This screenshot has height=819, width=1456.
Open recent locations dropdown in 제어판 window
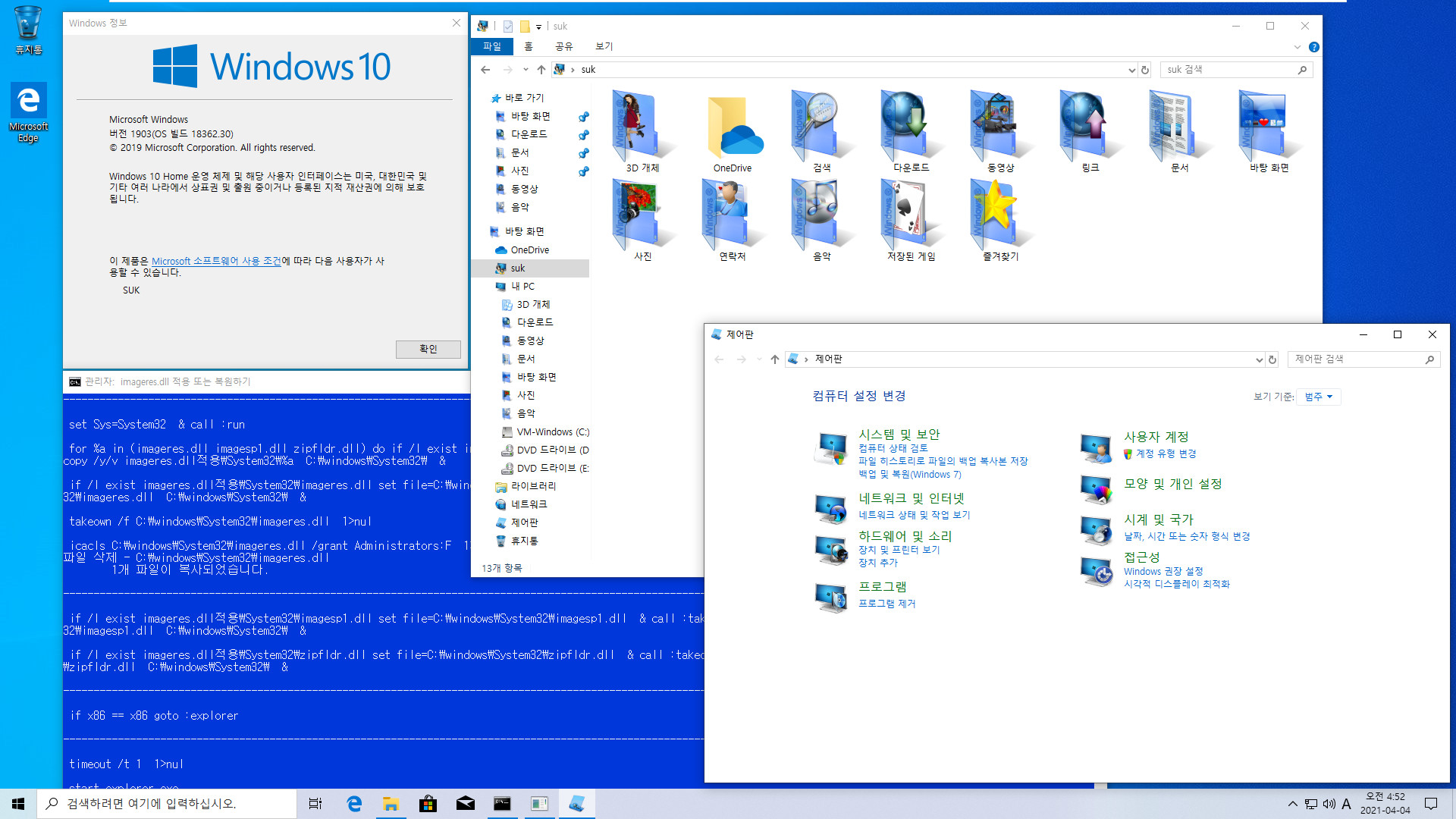pyautogui.click(x=759, y=359)
